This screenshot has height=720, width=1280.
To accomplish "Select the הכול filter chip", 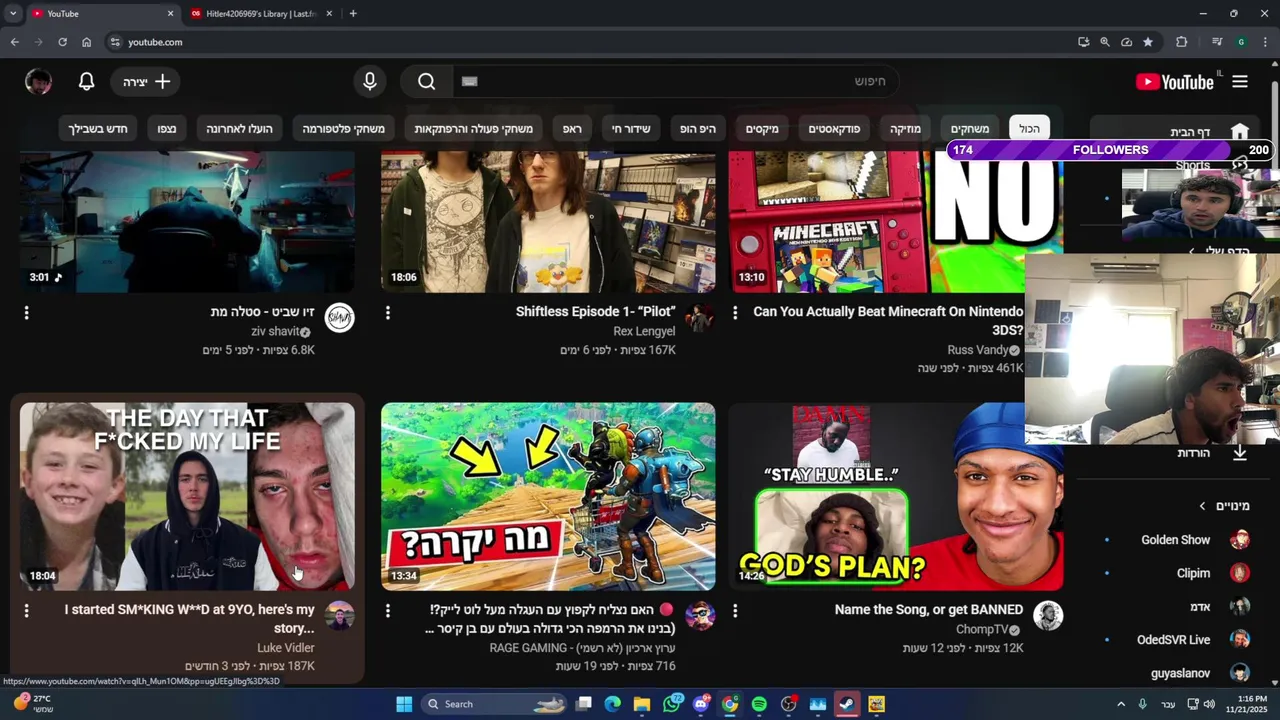I will (1029, 129).
